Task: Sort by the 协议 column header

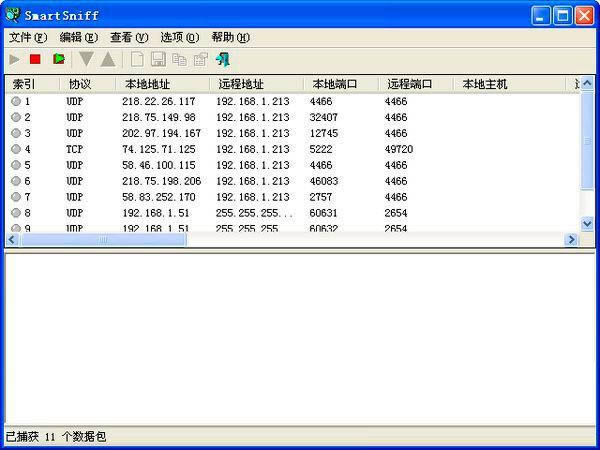Action: click(x=88, y=84)
